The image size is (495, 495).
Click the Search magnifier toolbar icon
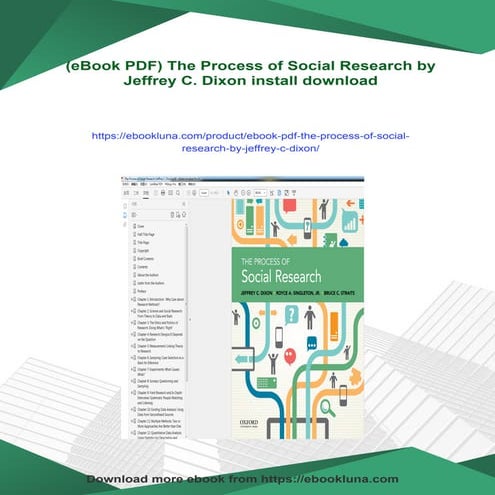[178, 193]
